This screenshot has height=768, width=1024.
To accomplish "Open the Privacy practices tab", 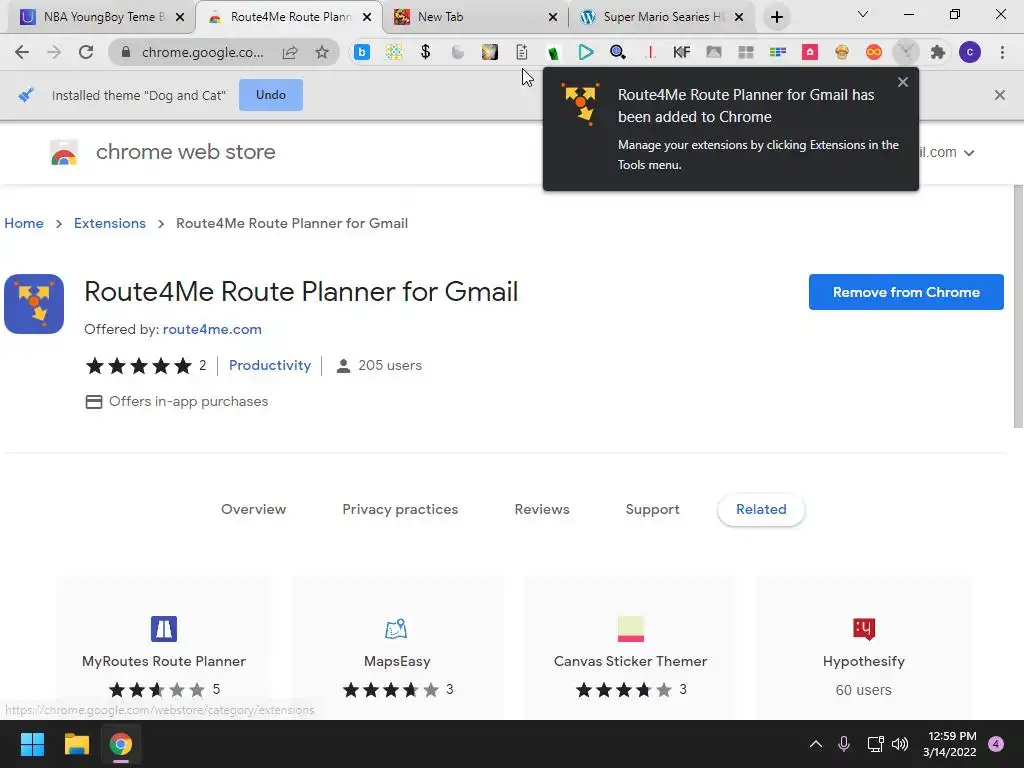I will click(x=400, y=509).
